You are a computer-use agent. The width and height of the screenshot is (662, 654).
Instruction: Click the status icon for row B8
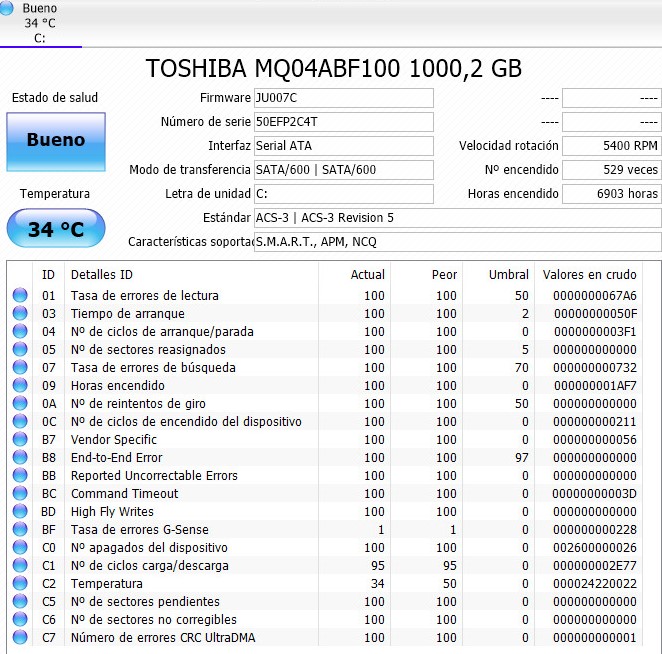coord(20,457)
